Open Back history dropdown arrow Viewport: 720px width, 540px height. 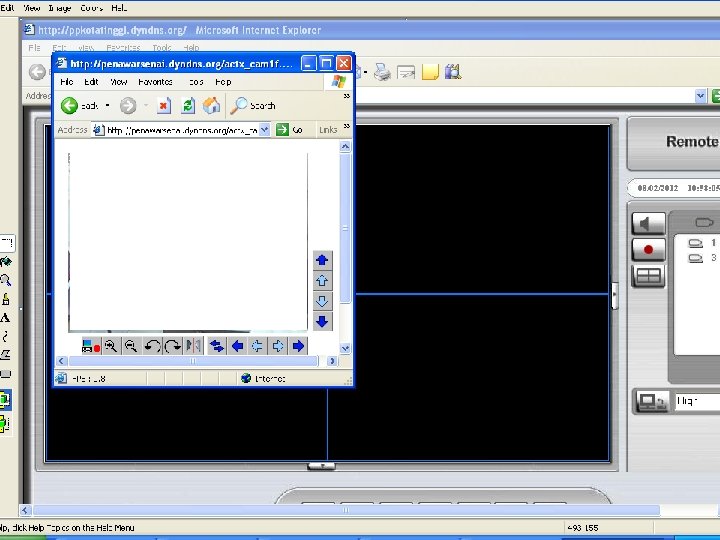(x=107, y=106)
